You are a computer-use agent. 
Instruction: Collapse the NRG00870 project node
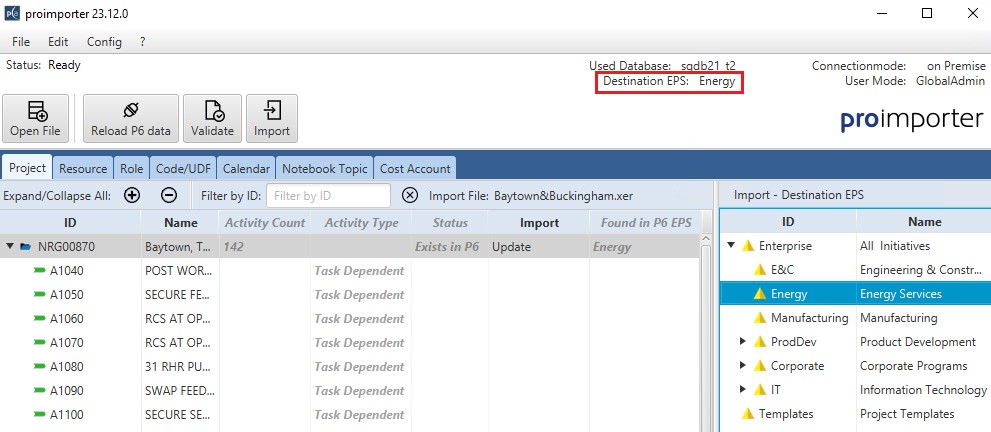(11, 246)
